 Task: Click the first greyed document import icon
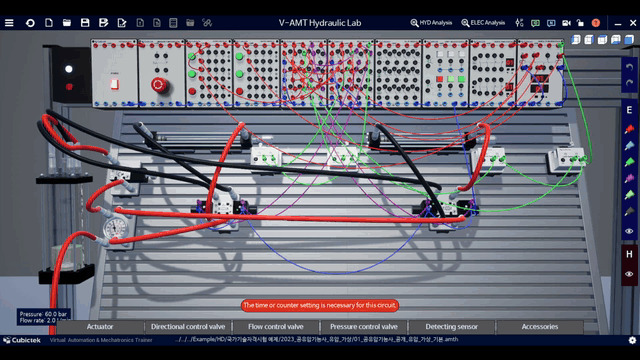[140, 23]
